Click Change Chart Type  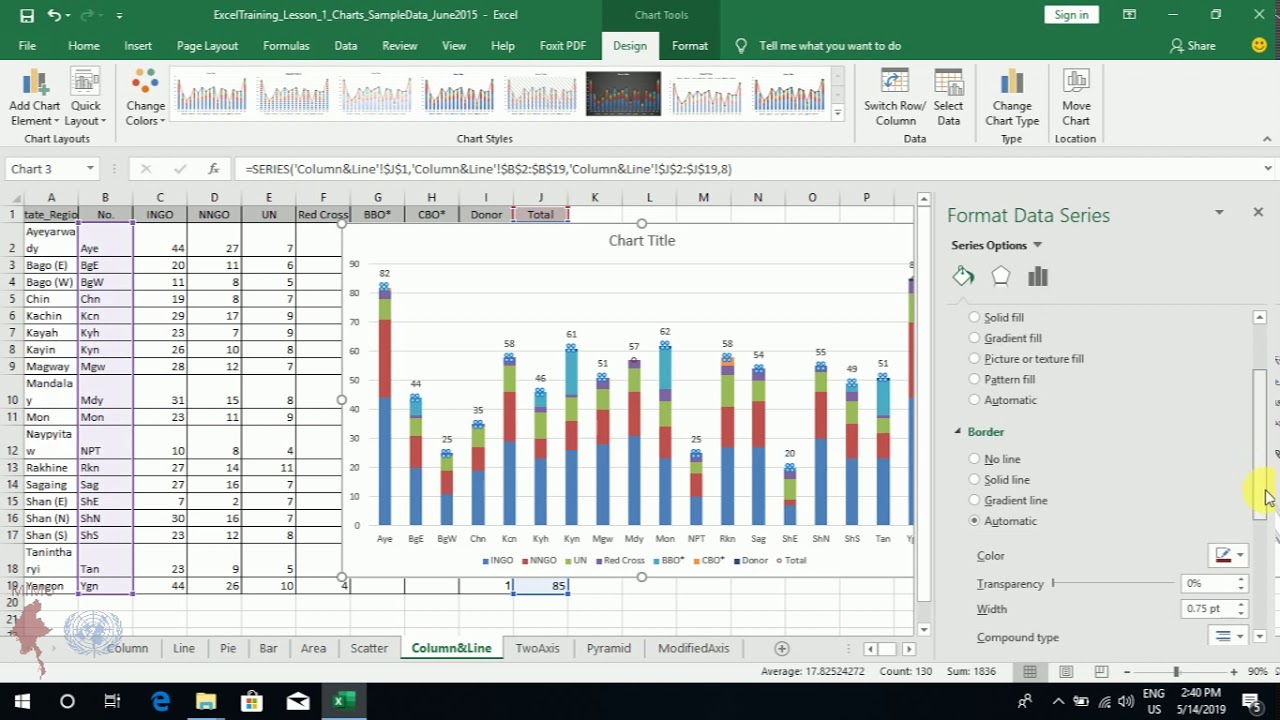point(1012,98)
